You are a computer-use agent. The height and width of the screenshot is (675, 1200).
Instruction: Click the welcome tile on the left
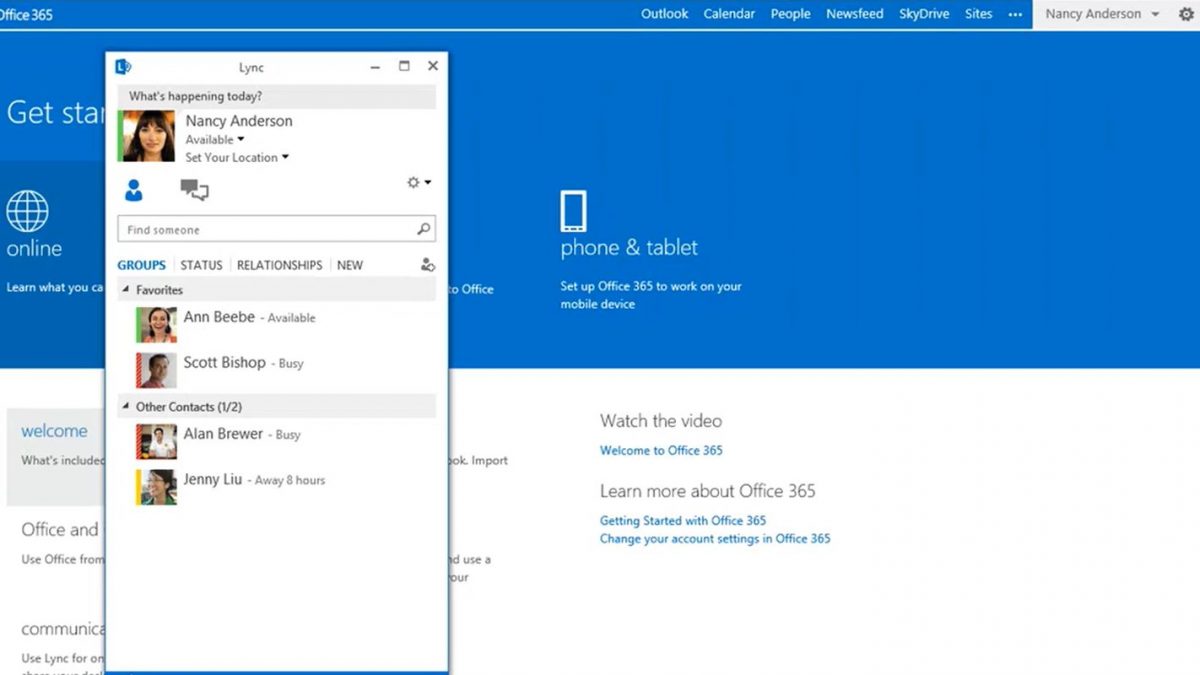[x=56, y=456]
